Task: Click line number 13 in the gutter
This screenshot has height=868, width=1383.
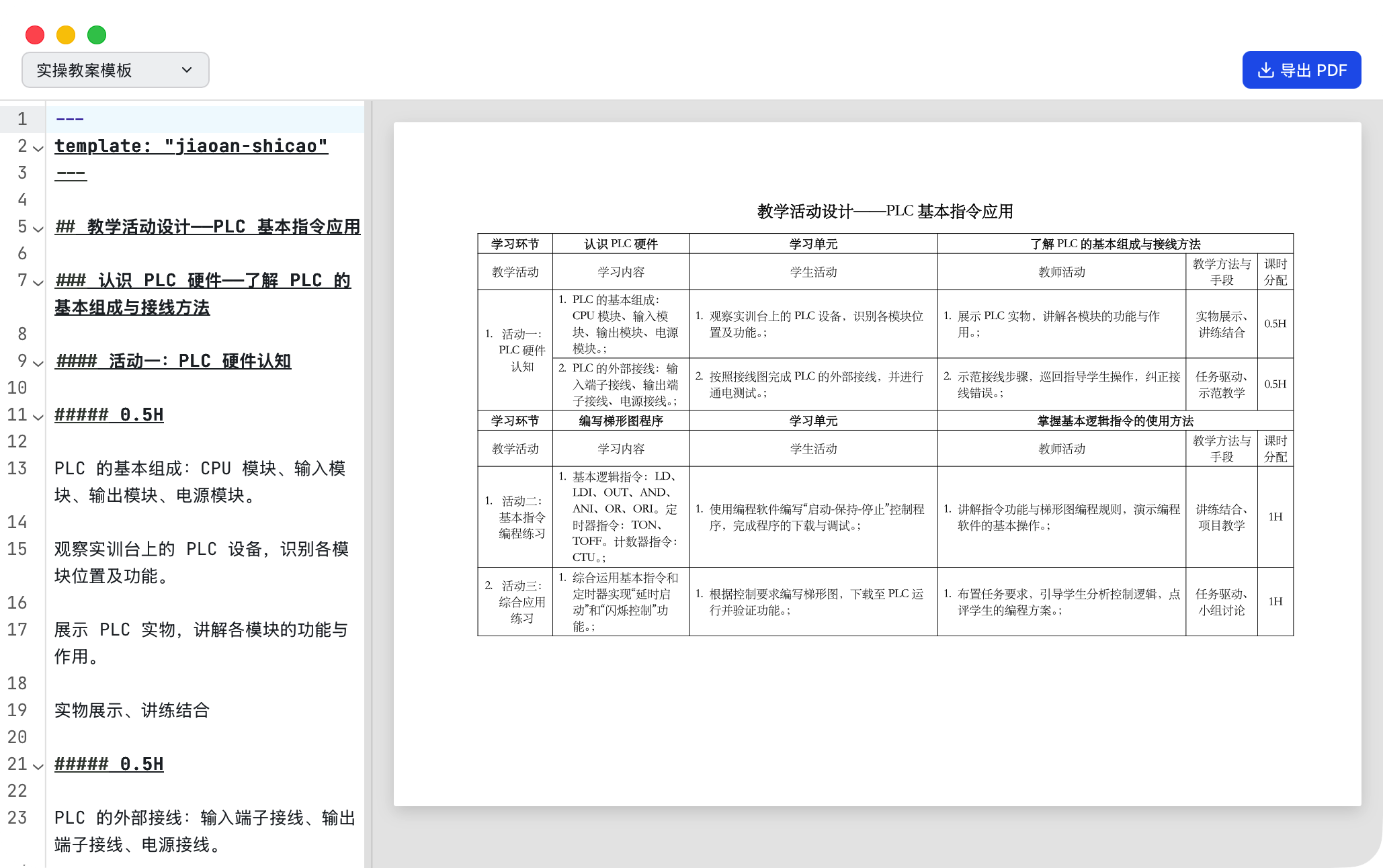Action: click(19, 468)
